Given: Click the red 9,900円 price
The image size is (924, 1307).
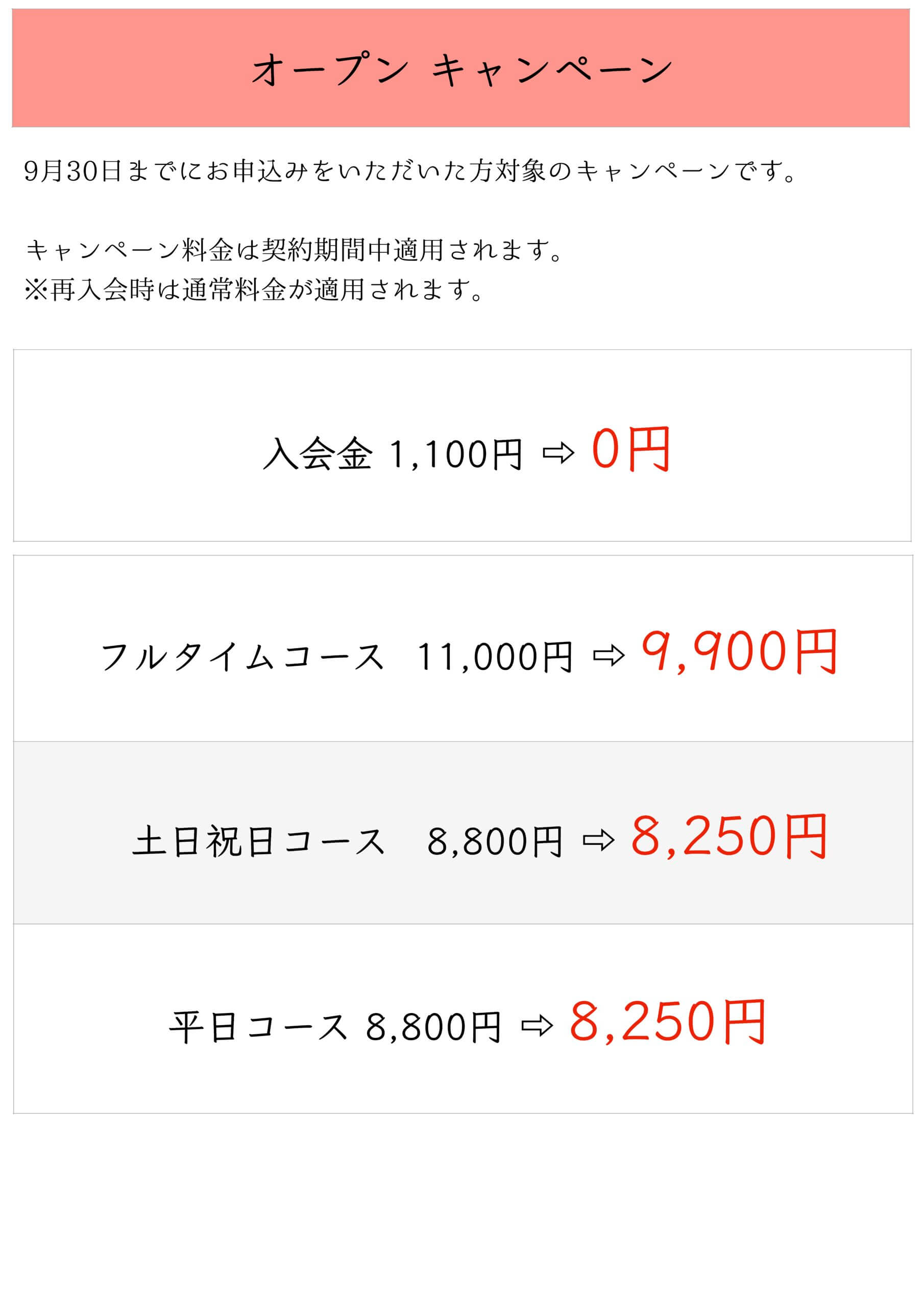Looking at the screenshot, I should pos(739,652).
